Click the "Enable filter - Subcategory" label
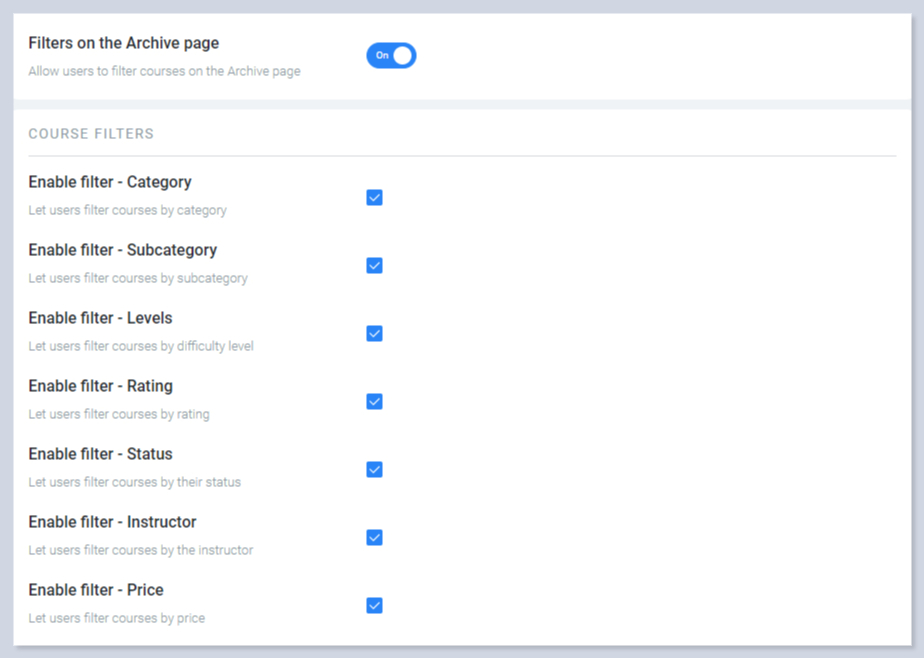 pyautogui.click(x=122, y=250)
